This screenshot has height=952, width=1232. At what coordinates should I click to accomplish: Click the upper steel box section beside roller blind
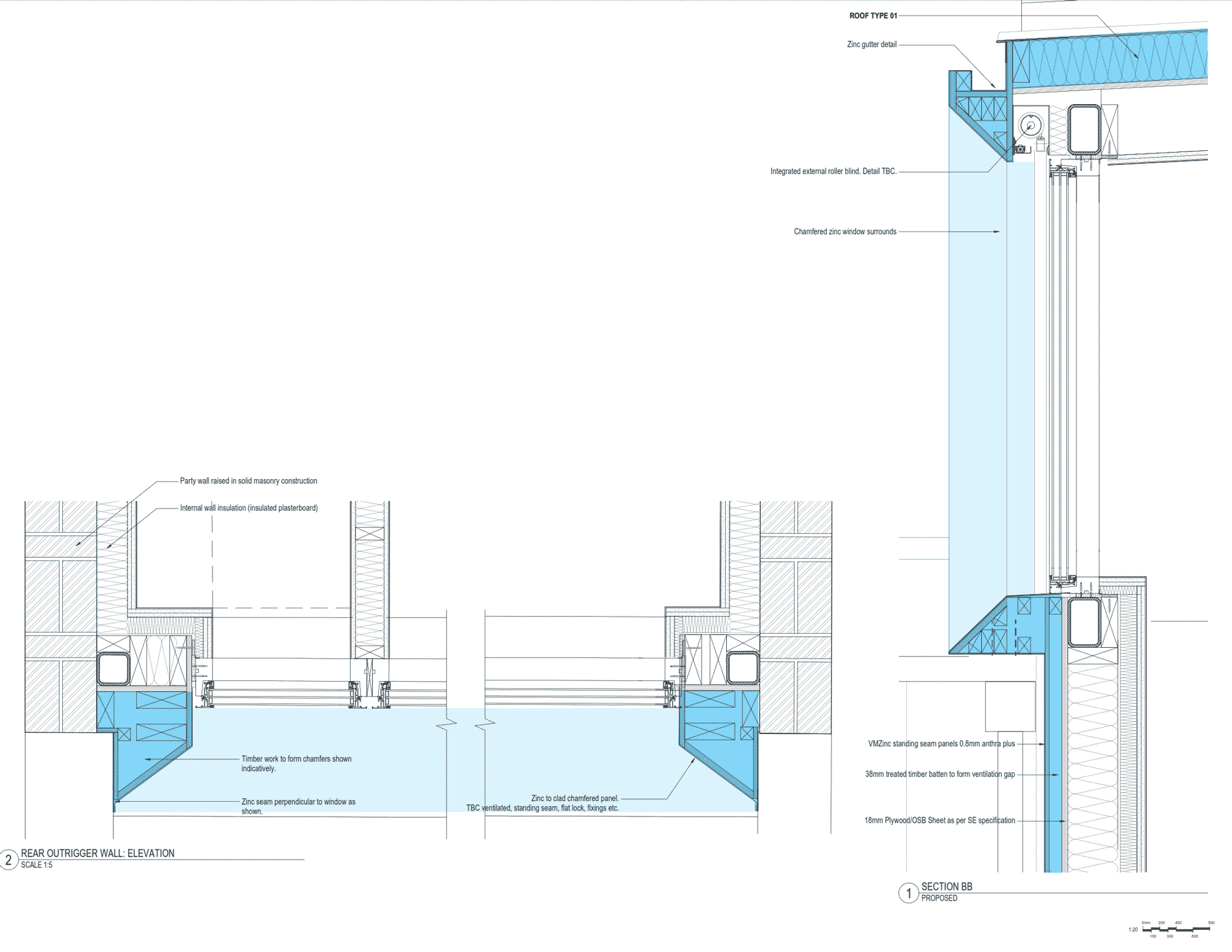[1084, 129]
